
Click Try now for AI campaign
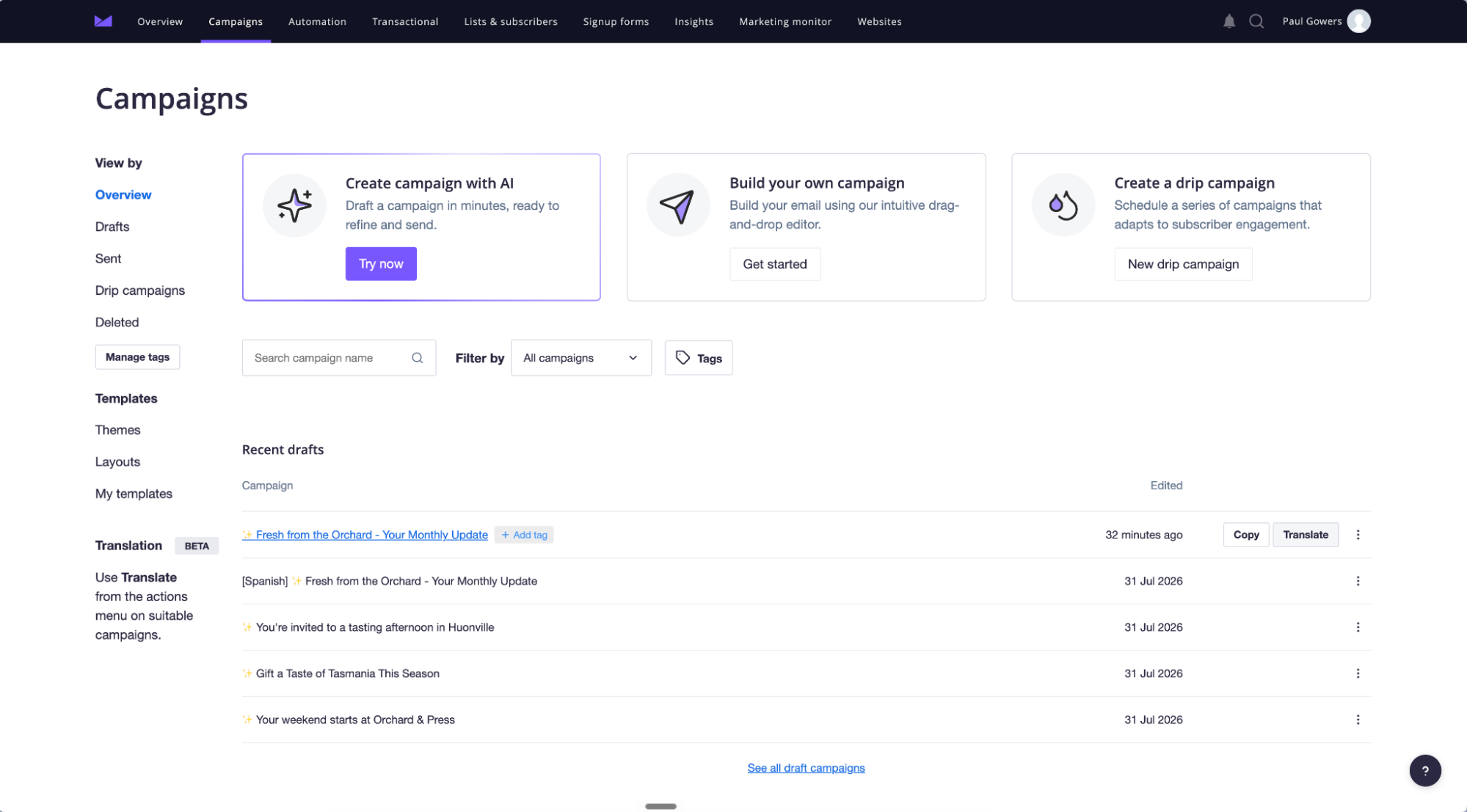[381, 264]
